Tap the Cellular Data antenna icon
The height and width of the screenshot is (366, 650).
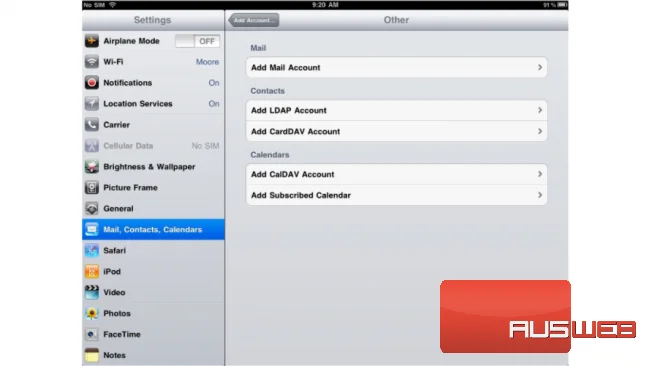92,145
